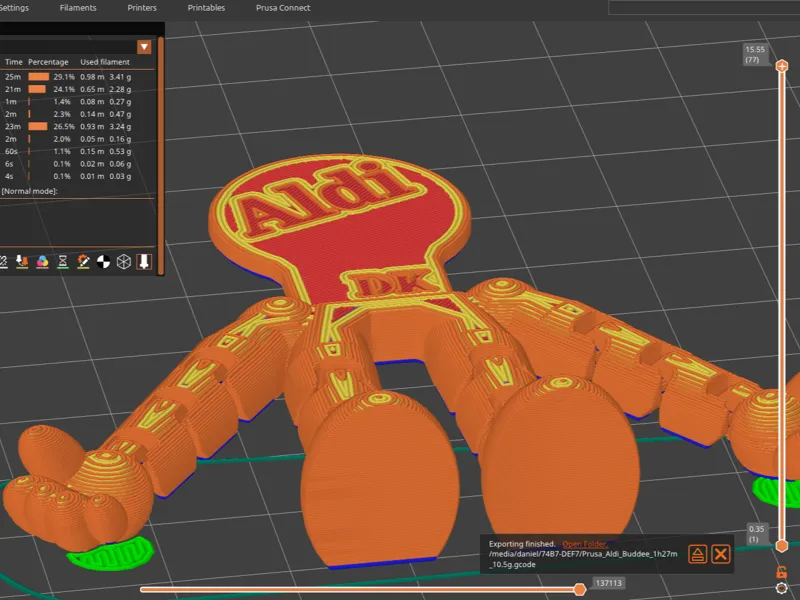Switch to the Prusa Connect tab
Image resolution: width=800 pixels, height=600 pixels.
(x=283, y=8)
